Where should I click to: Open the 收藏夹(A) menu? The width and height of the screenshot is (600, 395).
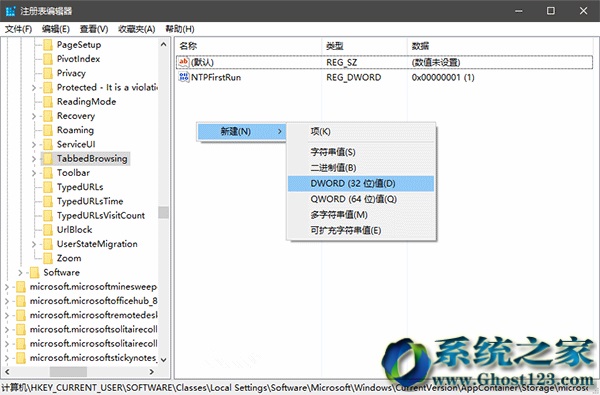(x=137, y=29)
